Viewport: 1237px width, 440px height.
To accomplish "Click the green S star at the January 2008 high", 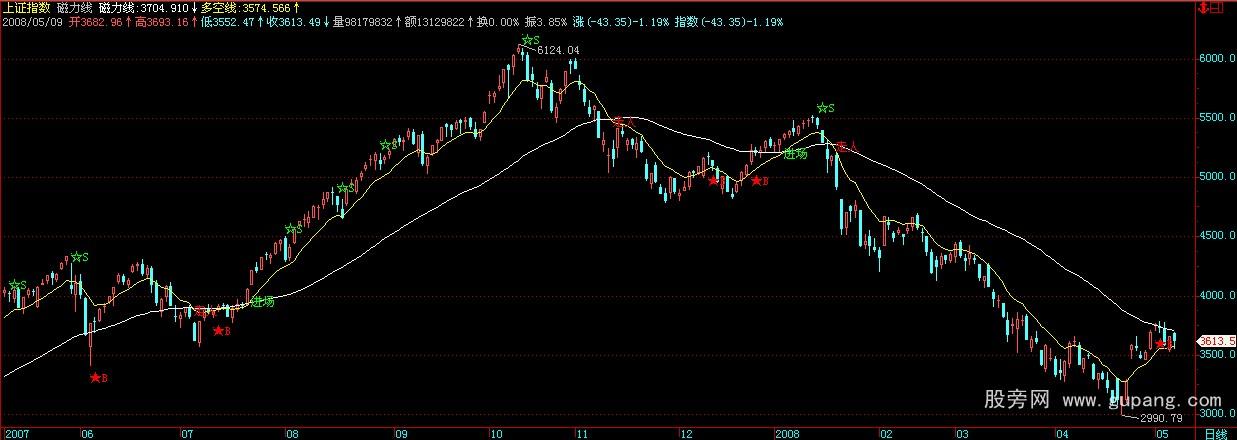I will coord(821,108).
